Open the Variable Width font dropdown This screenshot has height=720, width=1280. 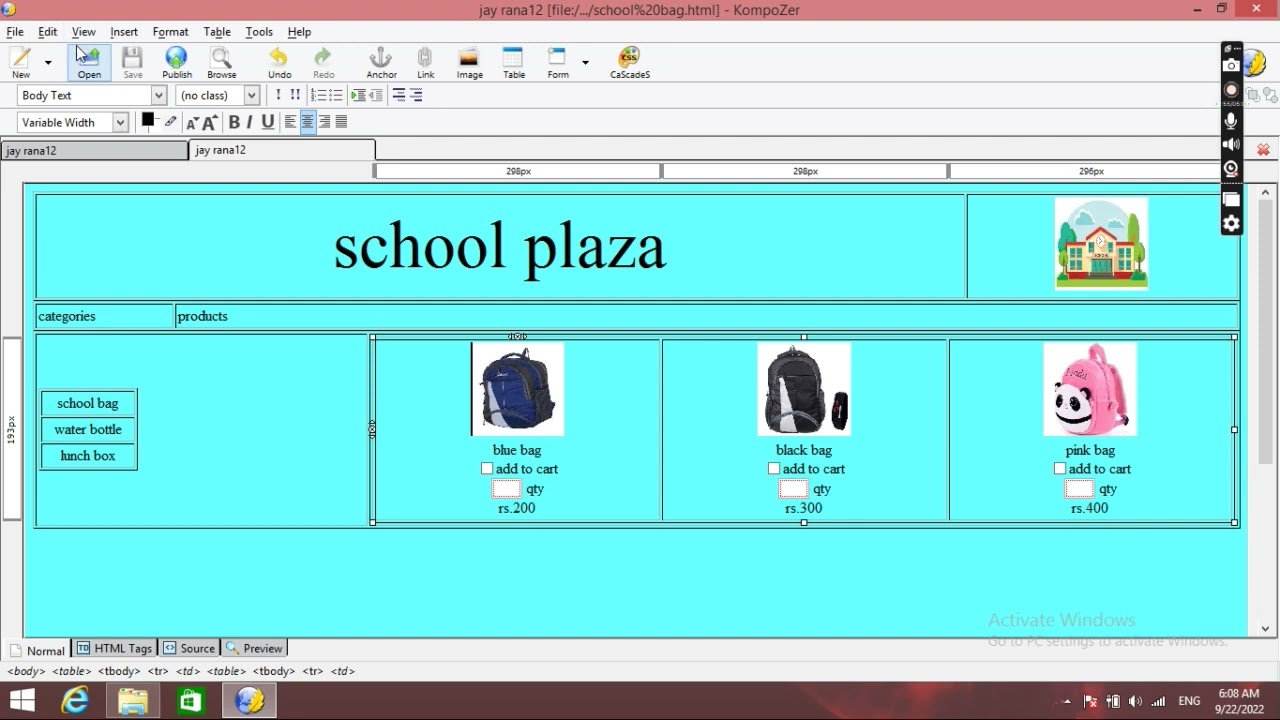tap(73, 123)
